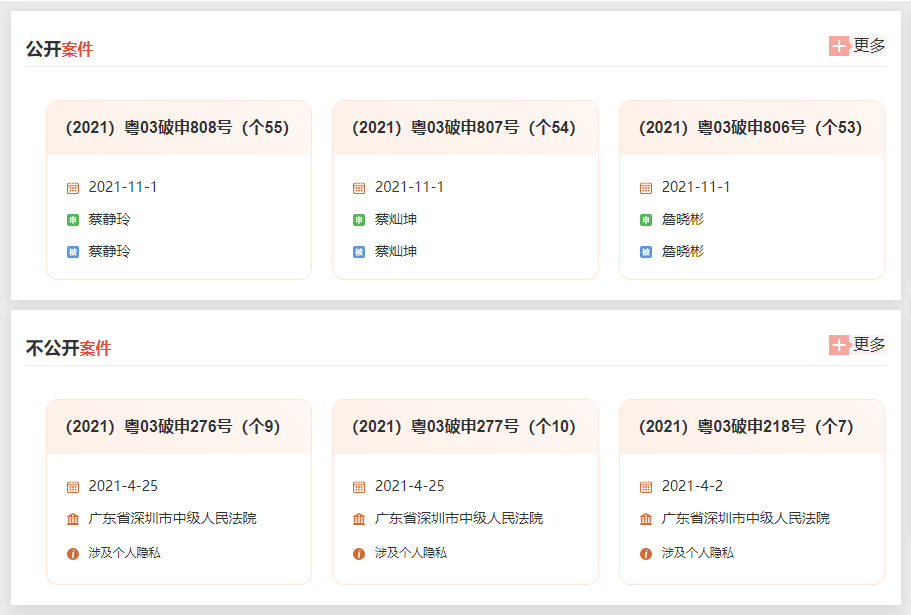Click calendar icon next to 2021-4-2
911x615 pixels.
pos(646,487)
